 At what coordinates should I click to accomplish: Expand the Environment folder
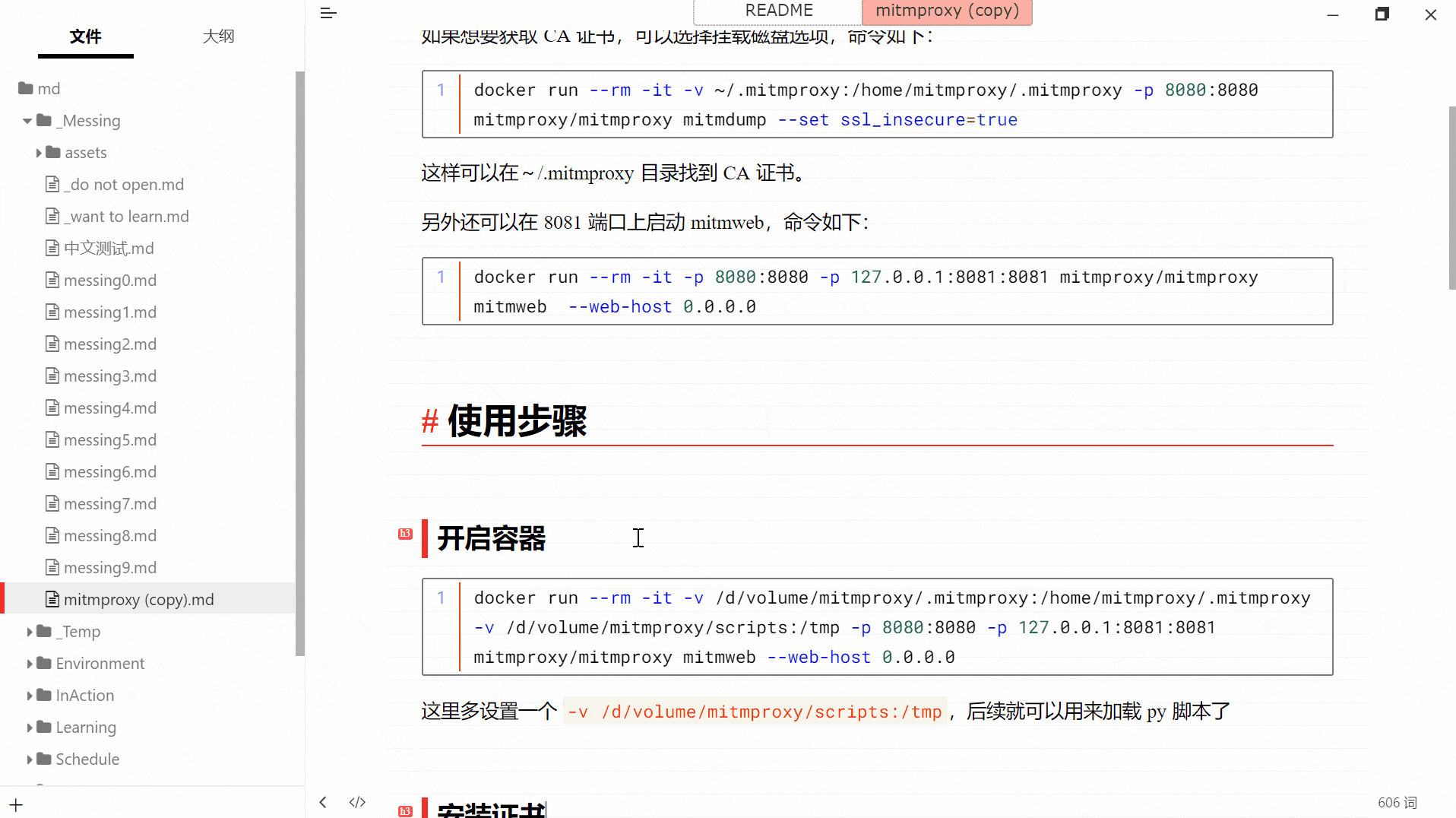[x=29, y=663]
